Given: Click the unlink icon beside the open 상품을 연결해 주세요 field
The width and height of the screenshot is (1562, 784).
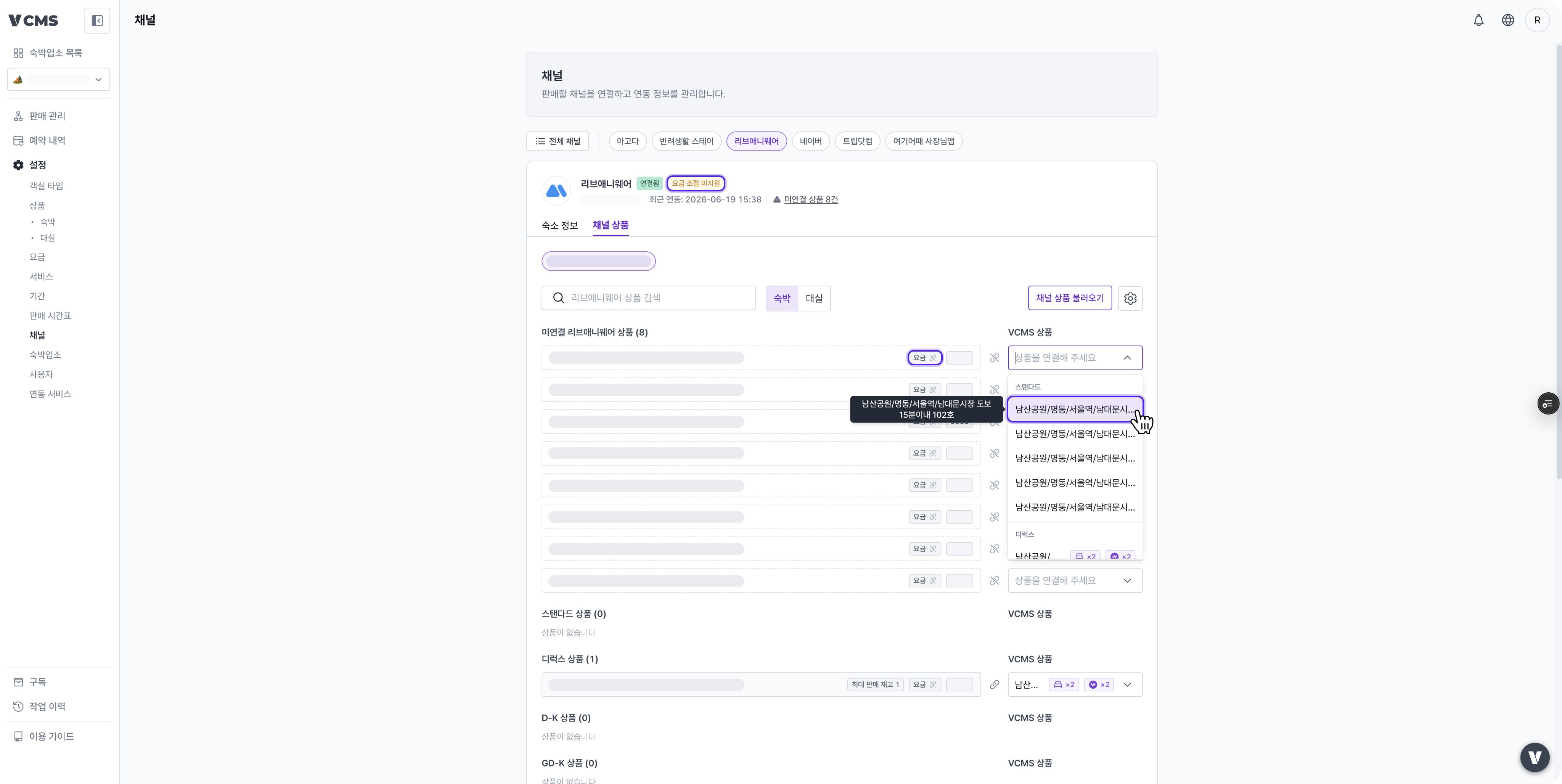Looking at the screenshot, I should pos(995,358).
